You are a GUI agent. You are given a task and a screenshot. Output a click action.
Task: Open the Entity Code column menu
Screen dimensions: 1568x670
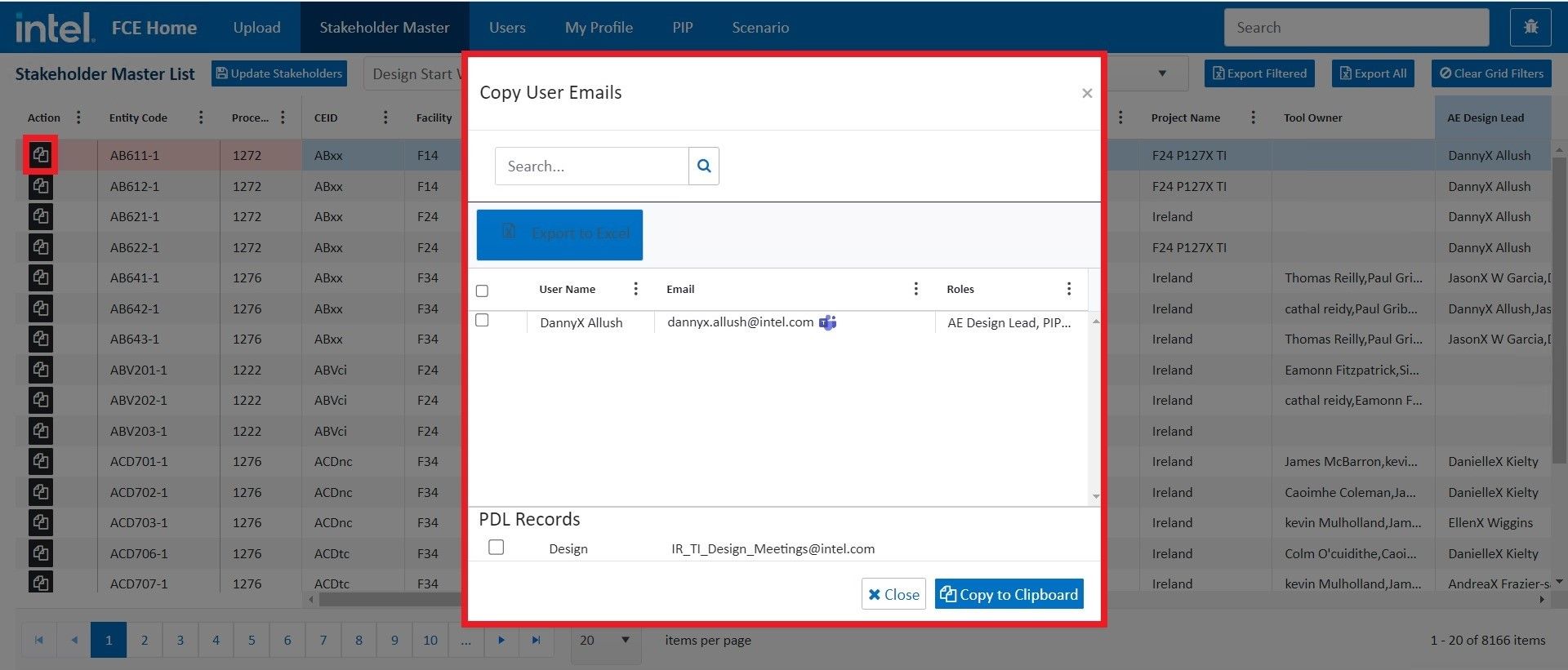pos(201,118)
